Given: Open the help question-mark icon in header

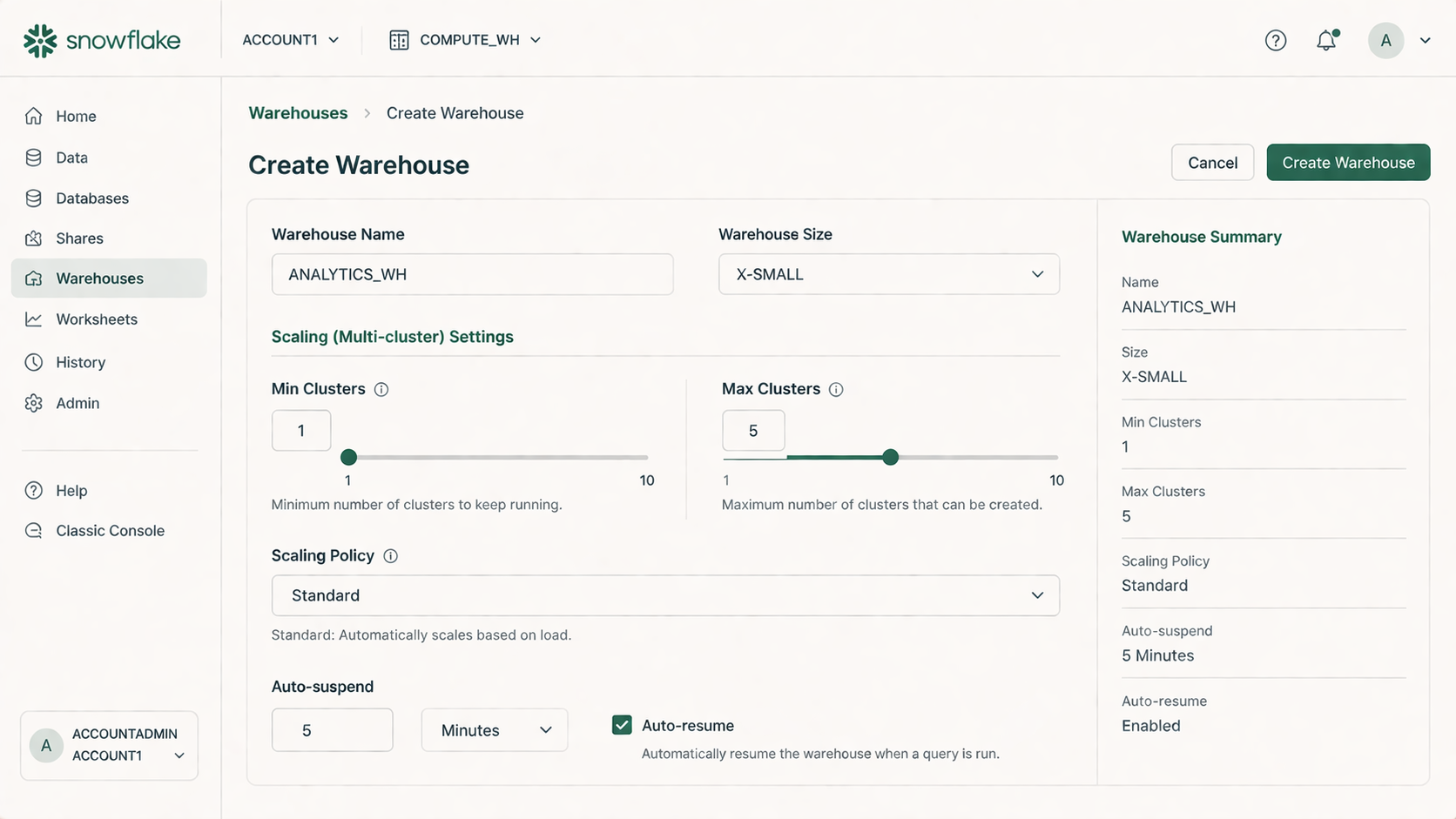Looking at the screenshot, I should click(x=1276, y=40).
